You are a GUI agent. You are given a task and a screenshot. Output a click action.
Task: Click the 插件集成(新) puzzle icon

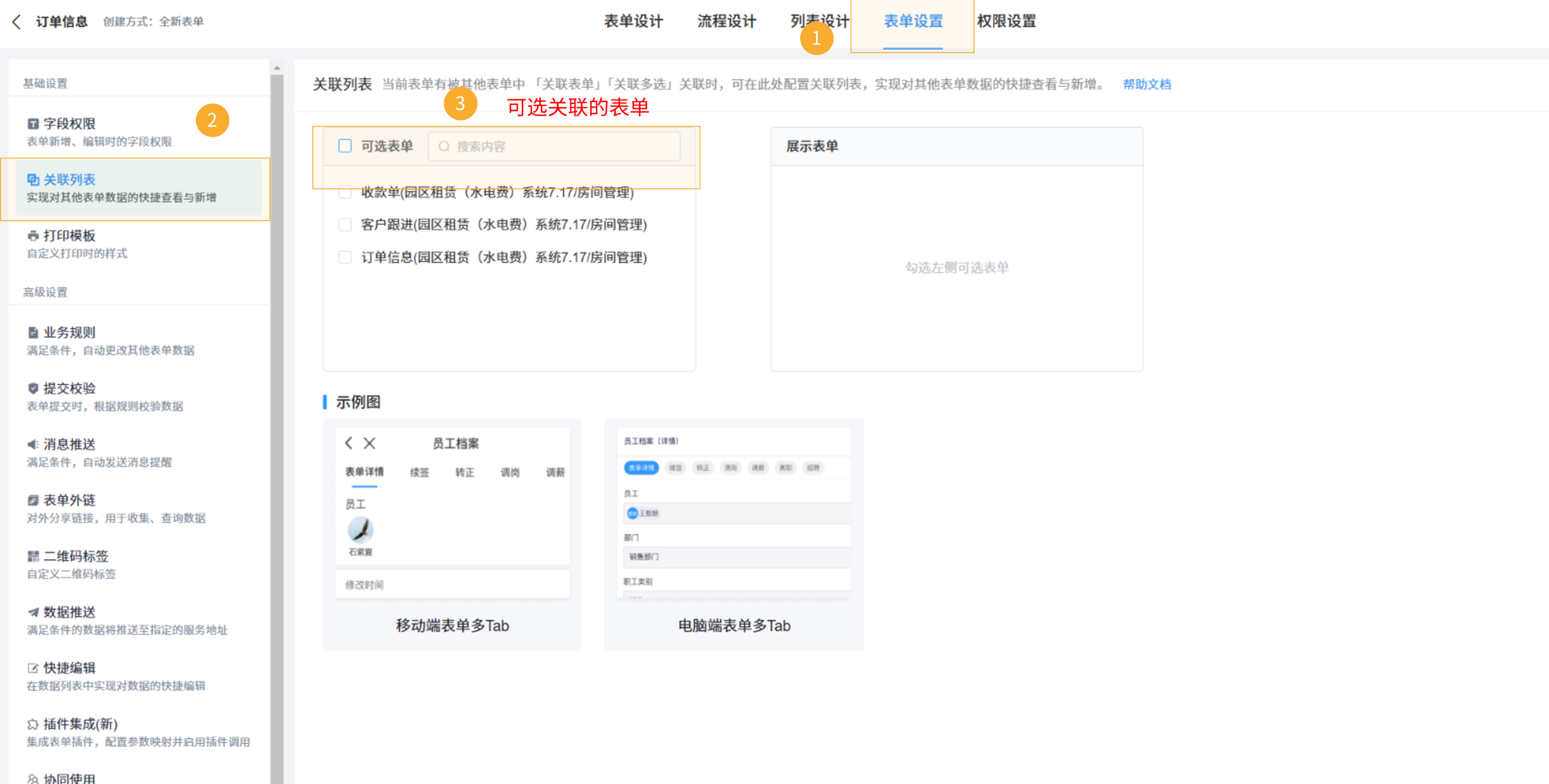pos(33,724)
